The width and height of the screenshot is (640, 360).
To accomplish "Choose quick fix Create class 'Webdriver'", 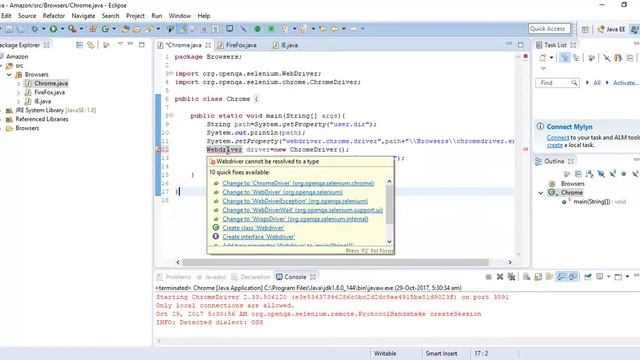I will 253,228.
